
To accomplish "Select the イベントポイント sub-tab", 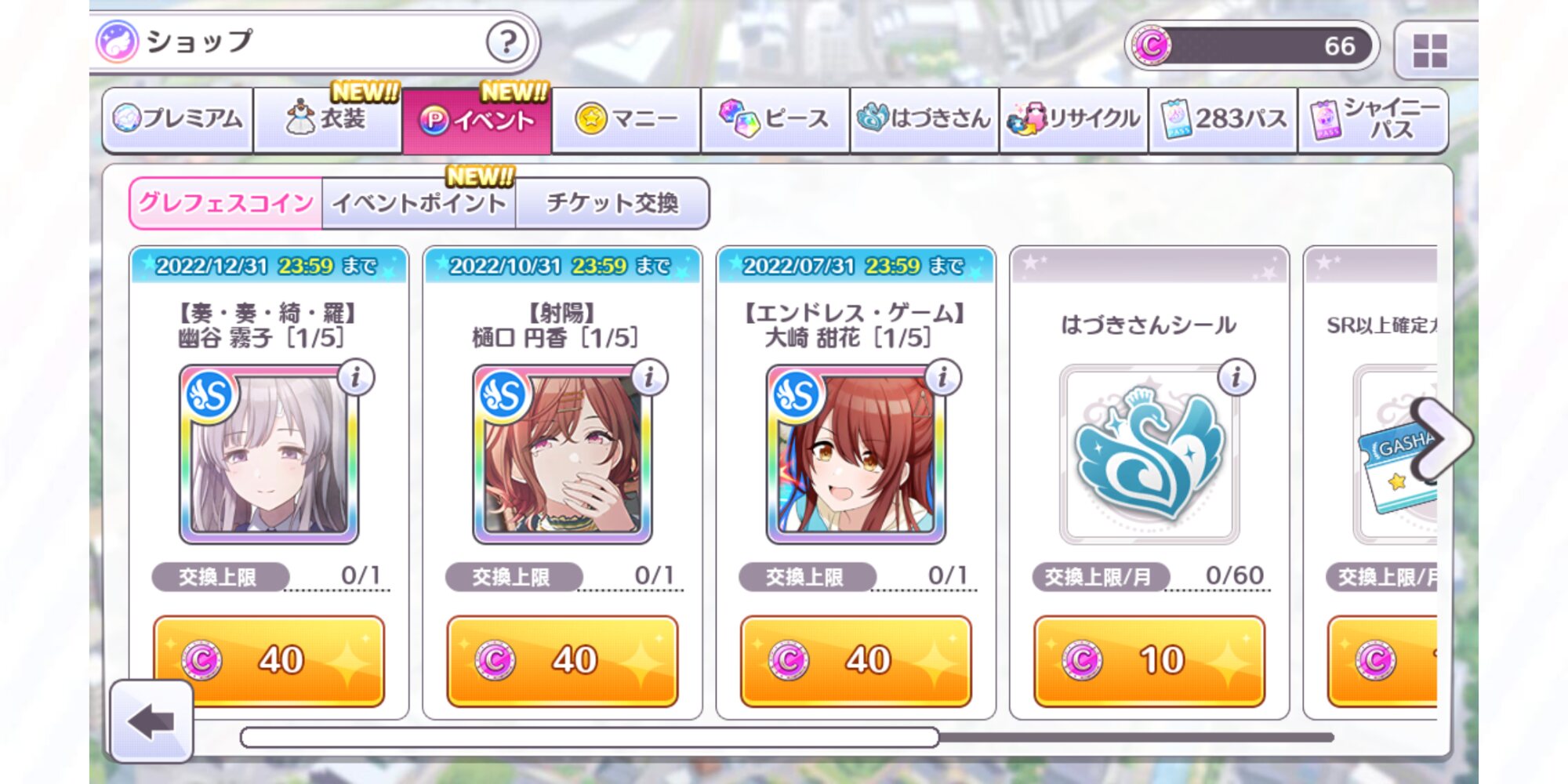I will [419, 204].
